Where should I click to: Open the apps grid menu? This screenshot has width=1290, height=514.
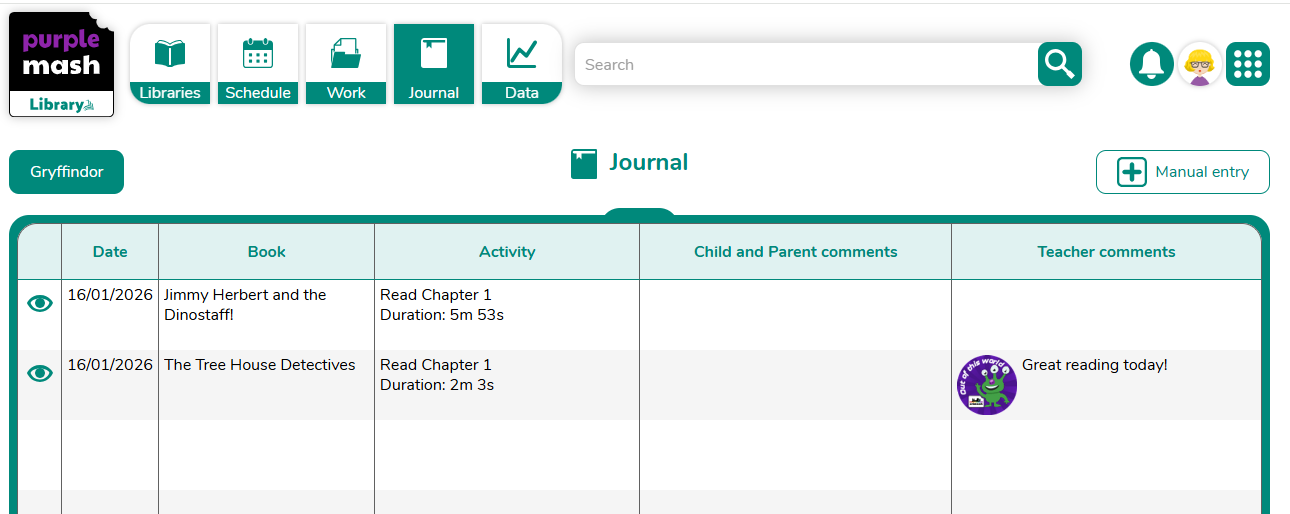coord(1248,64)
